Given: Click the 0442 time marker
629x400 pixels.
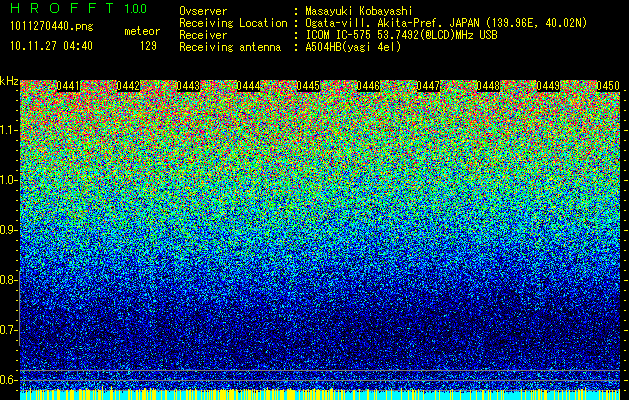Looking at the screenshot, I should click(x=128, y=86).
